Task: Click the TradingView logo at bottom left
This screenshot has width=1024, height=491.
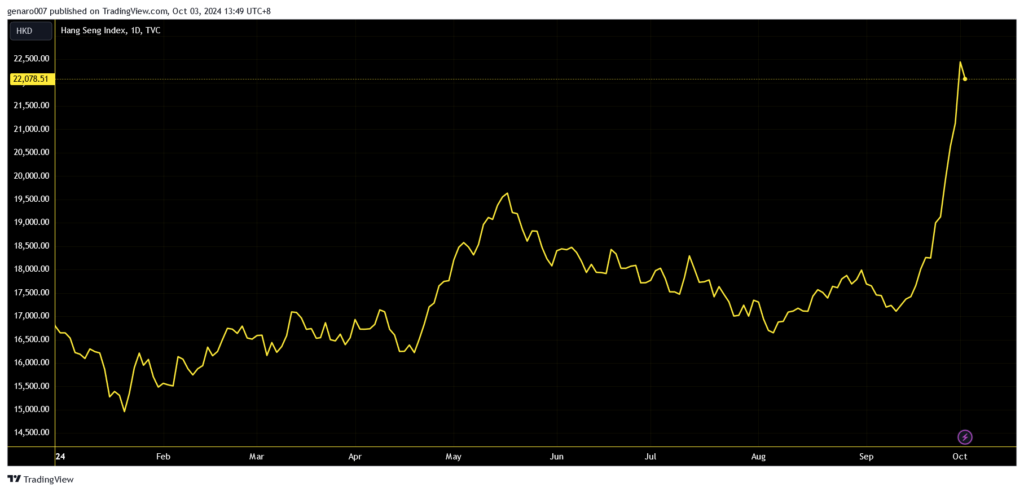Action: pos(40,479)
